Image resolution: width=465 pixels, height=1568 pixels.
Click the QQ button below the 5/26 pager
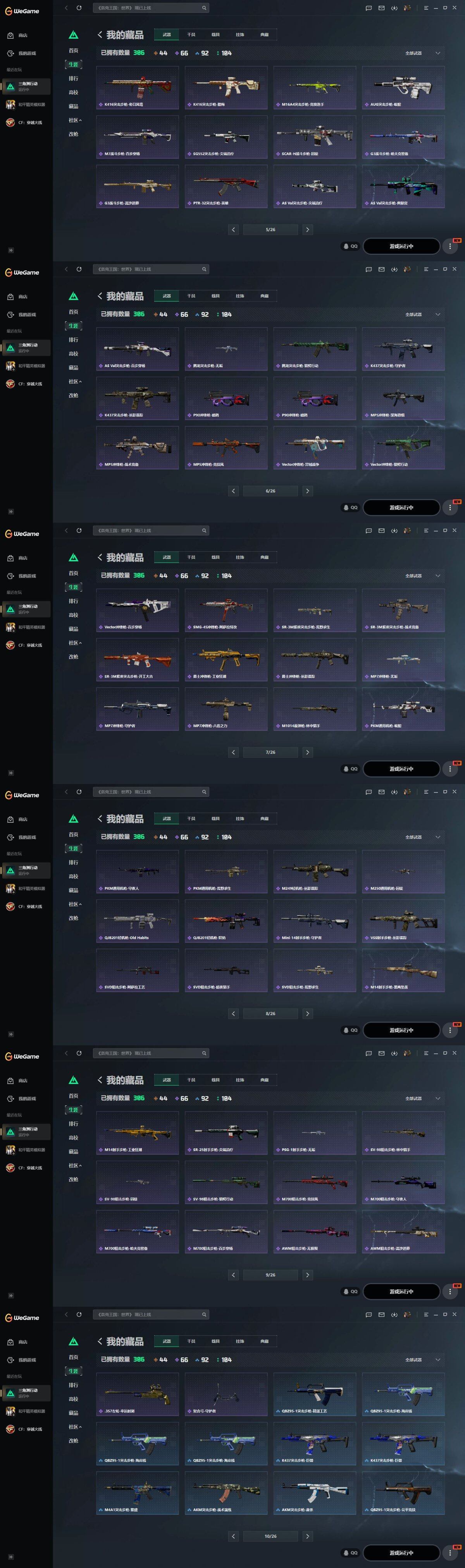click(350, 246)
